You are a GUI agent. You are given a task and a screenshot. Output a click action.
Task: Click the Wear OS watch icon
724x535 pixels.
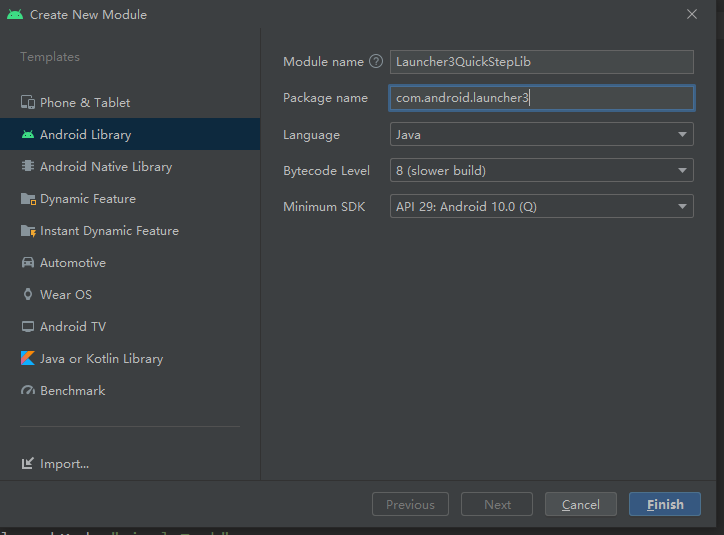[x=28, y=294]
